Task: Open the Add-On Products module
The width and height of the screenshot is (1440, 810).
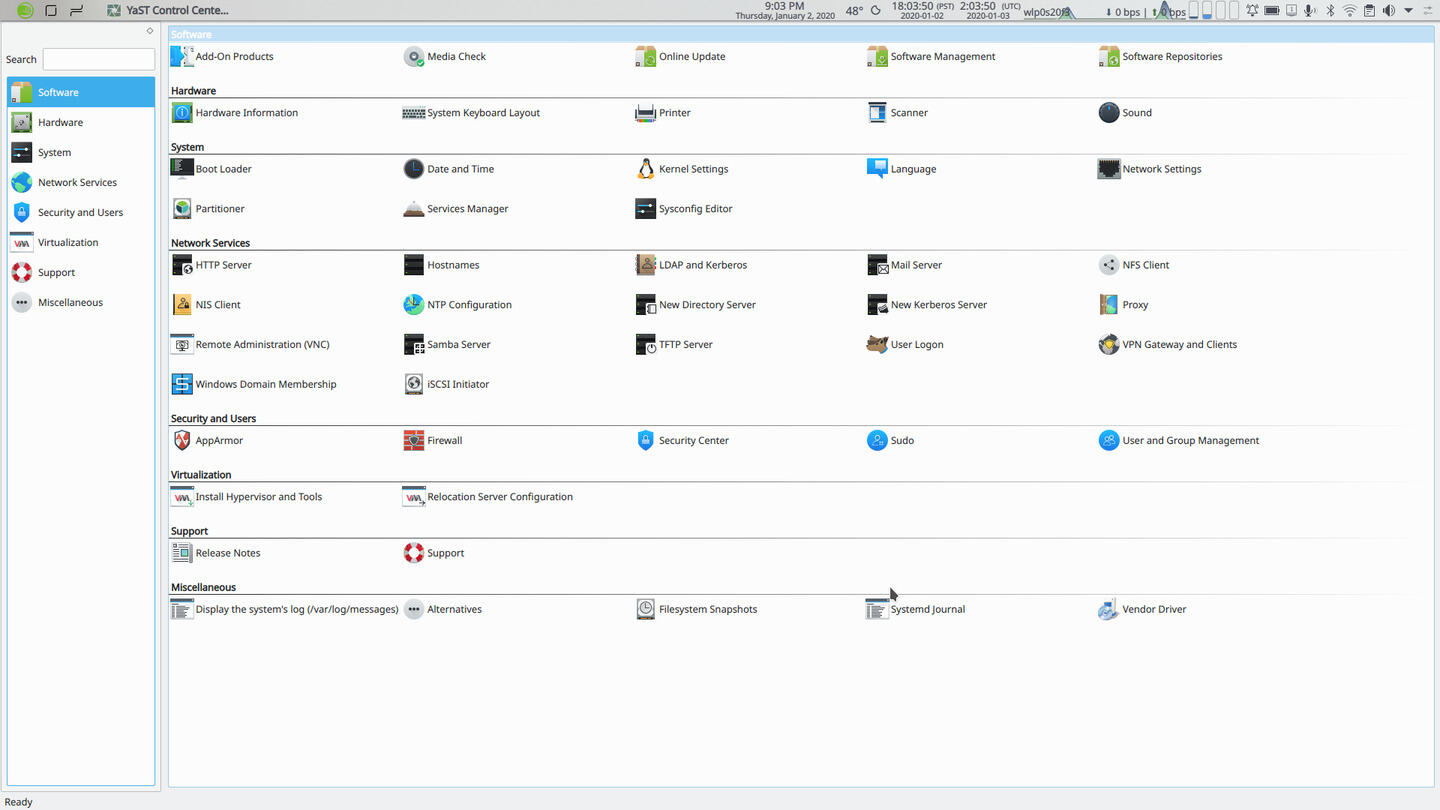Action: (x=222, y=57)
